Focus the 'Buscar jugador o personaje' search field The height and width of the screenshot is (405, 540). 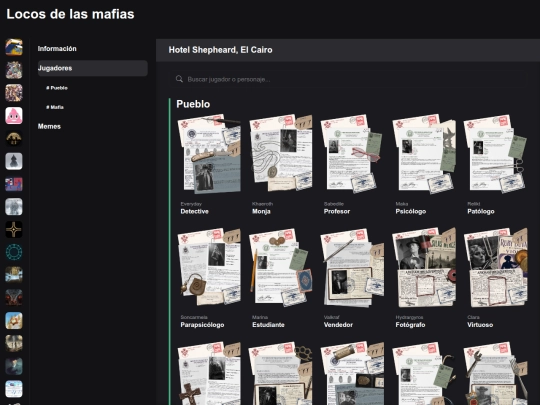[348, 79]
